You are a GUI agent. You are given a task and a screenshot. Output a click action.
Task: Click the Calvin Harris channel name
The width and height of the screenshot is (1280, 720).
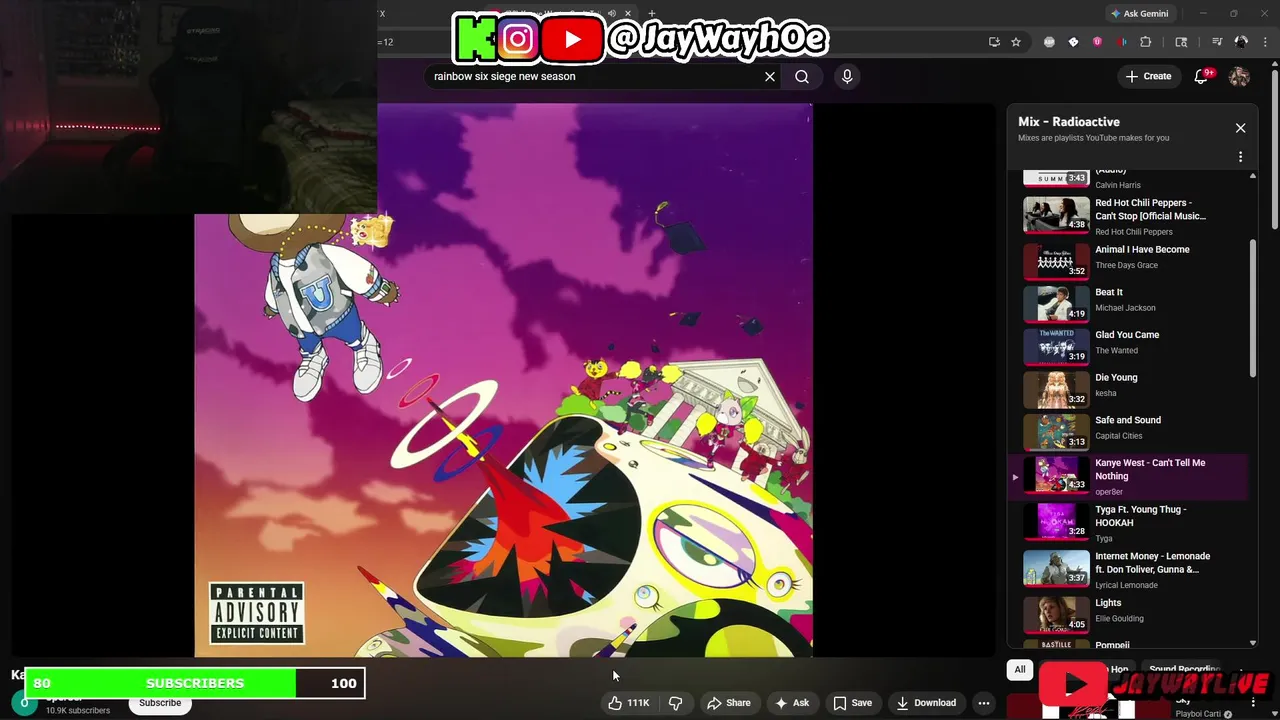1117,185
